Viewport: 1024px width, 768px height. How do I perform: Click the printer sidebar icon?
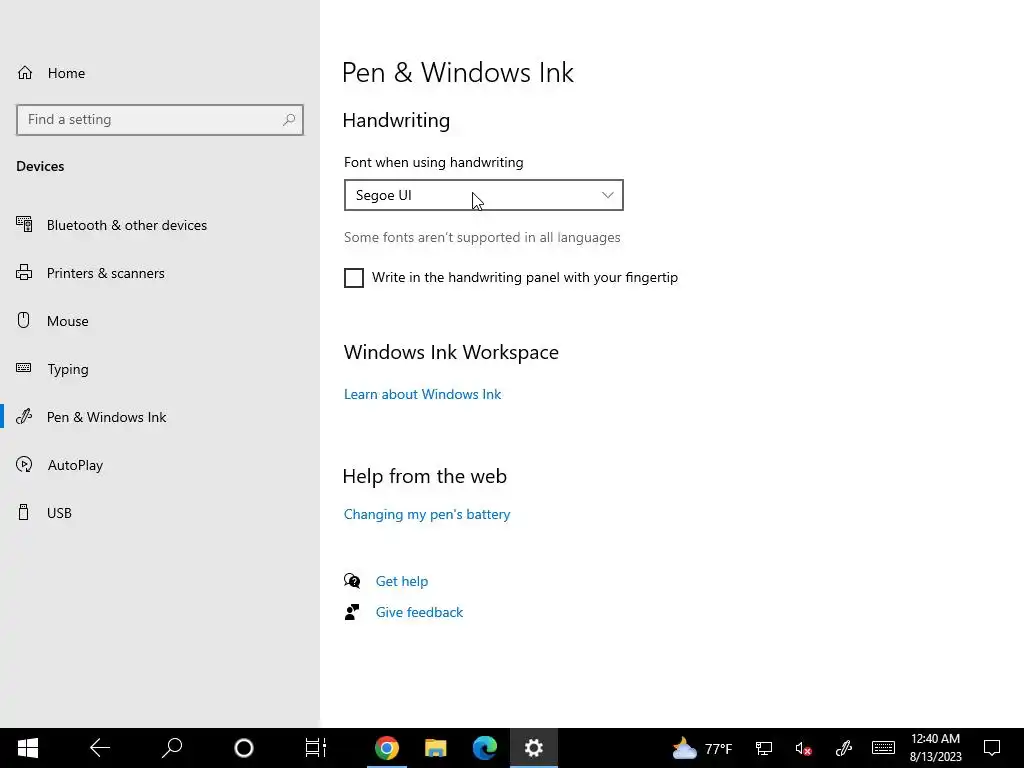click(24, 272)
